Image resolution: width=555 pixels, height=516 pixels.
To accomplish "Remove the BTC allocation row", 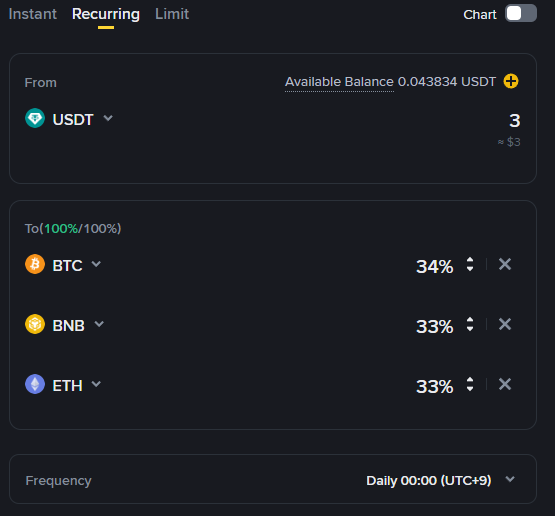I will [505, 264].
